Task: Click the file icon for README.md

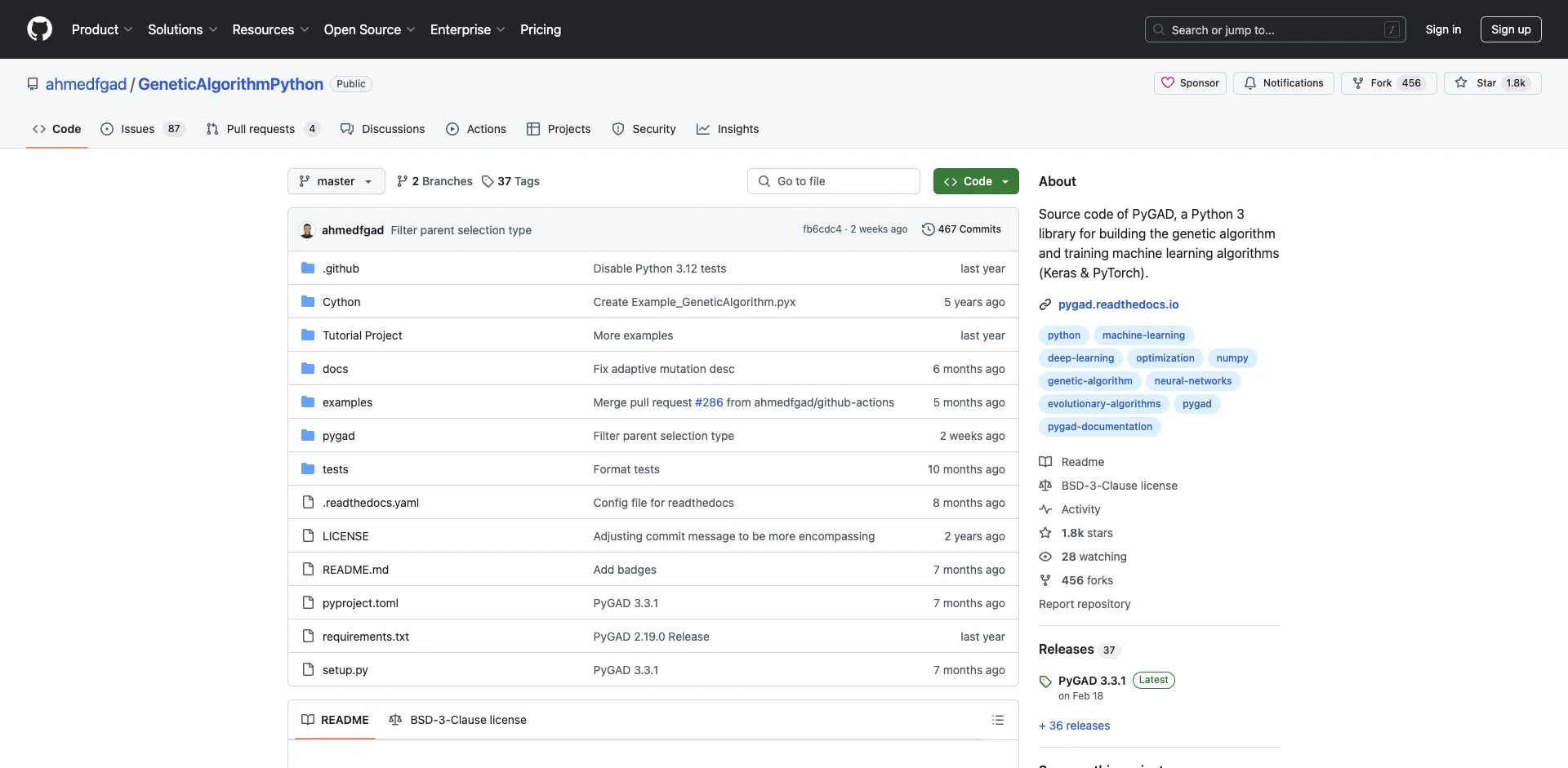Action: point(308,570)
